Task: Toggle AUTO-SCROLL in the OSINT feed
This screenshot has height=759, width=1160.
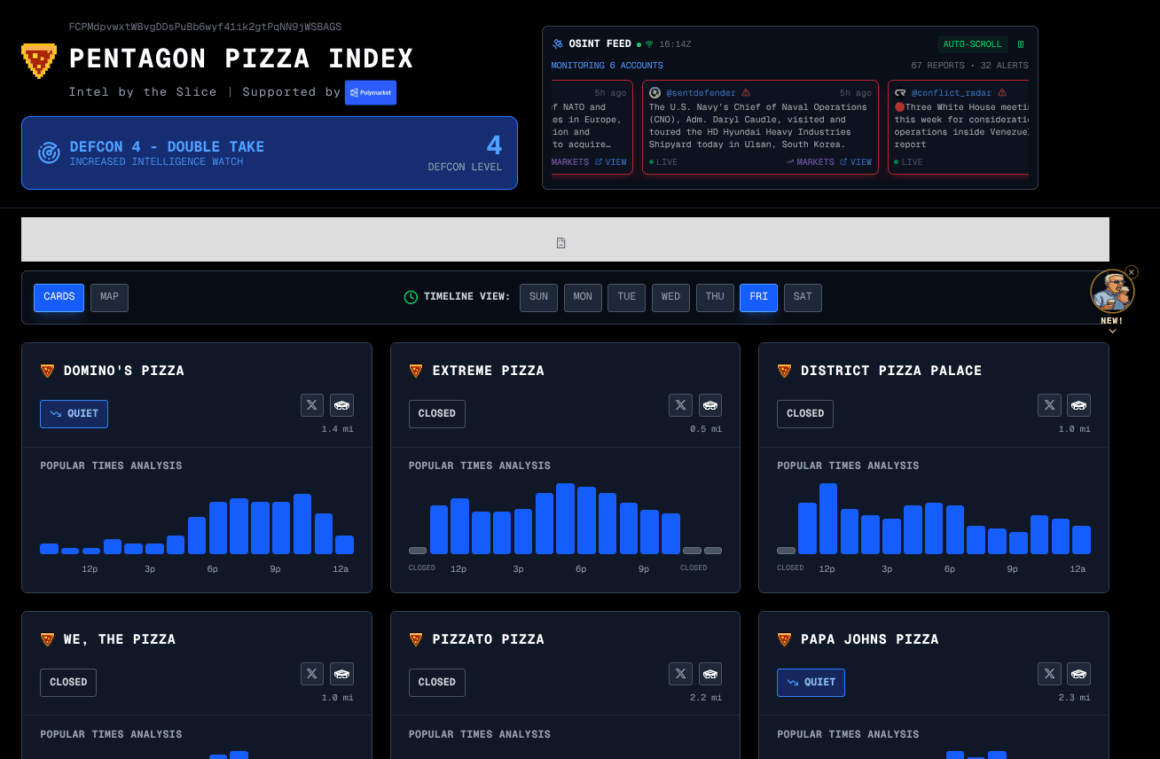Action: [x=971, y=43]
